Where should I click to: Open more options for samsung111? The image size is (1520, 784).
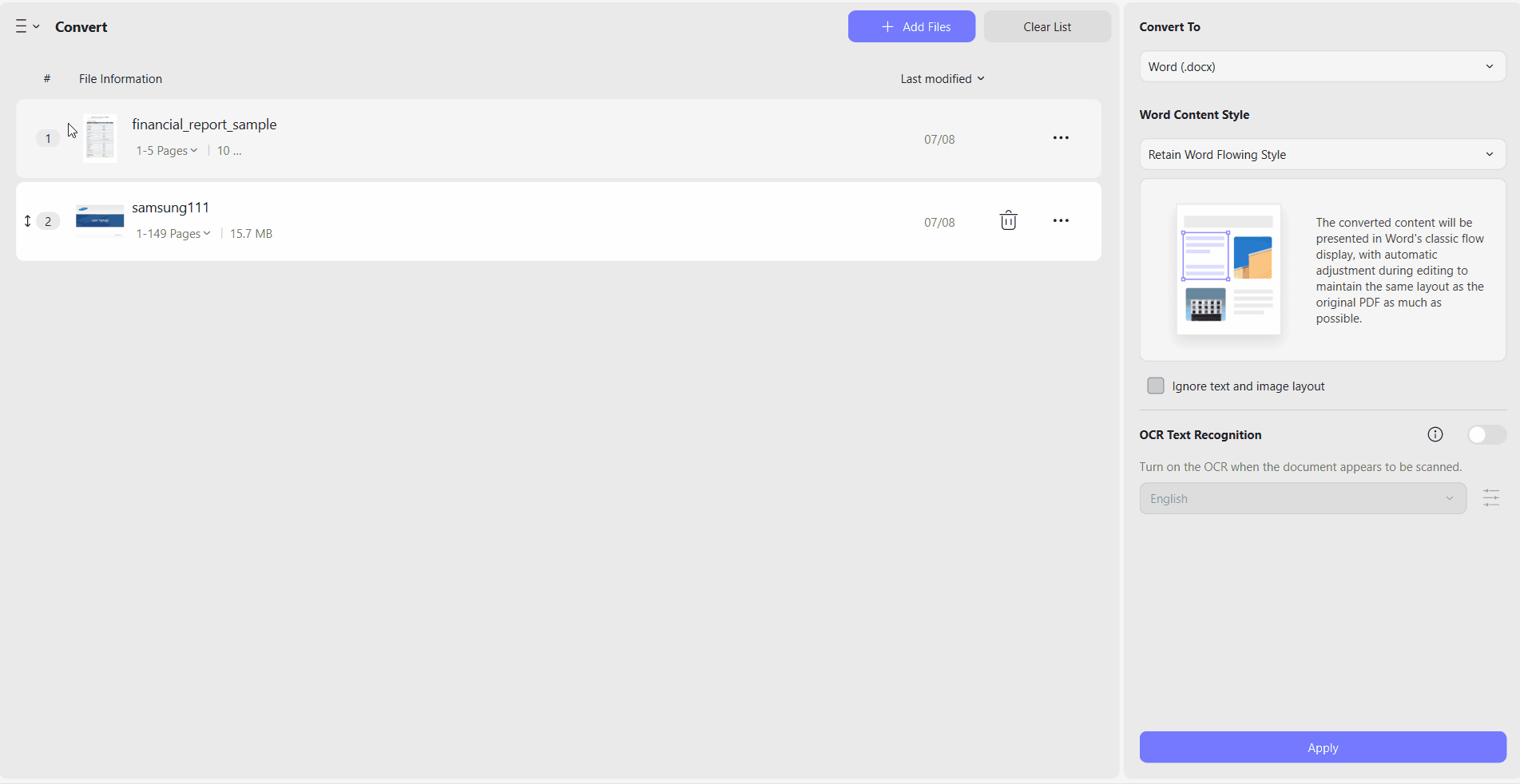(1061, 221)
